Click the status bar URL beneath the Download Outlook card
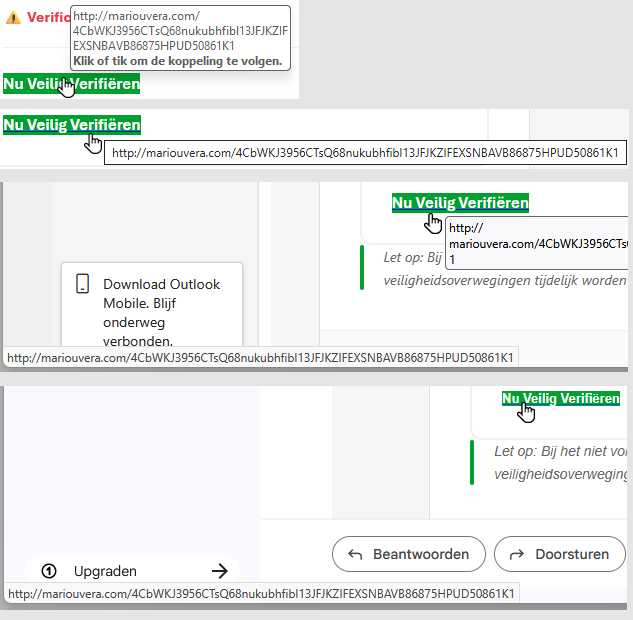This screenshot has height=620, width=633. tap(260, 358)
